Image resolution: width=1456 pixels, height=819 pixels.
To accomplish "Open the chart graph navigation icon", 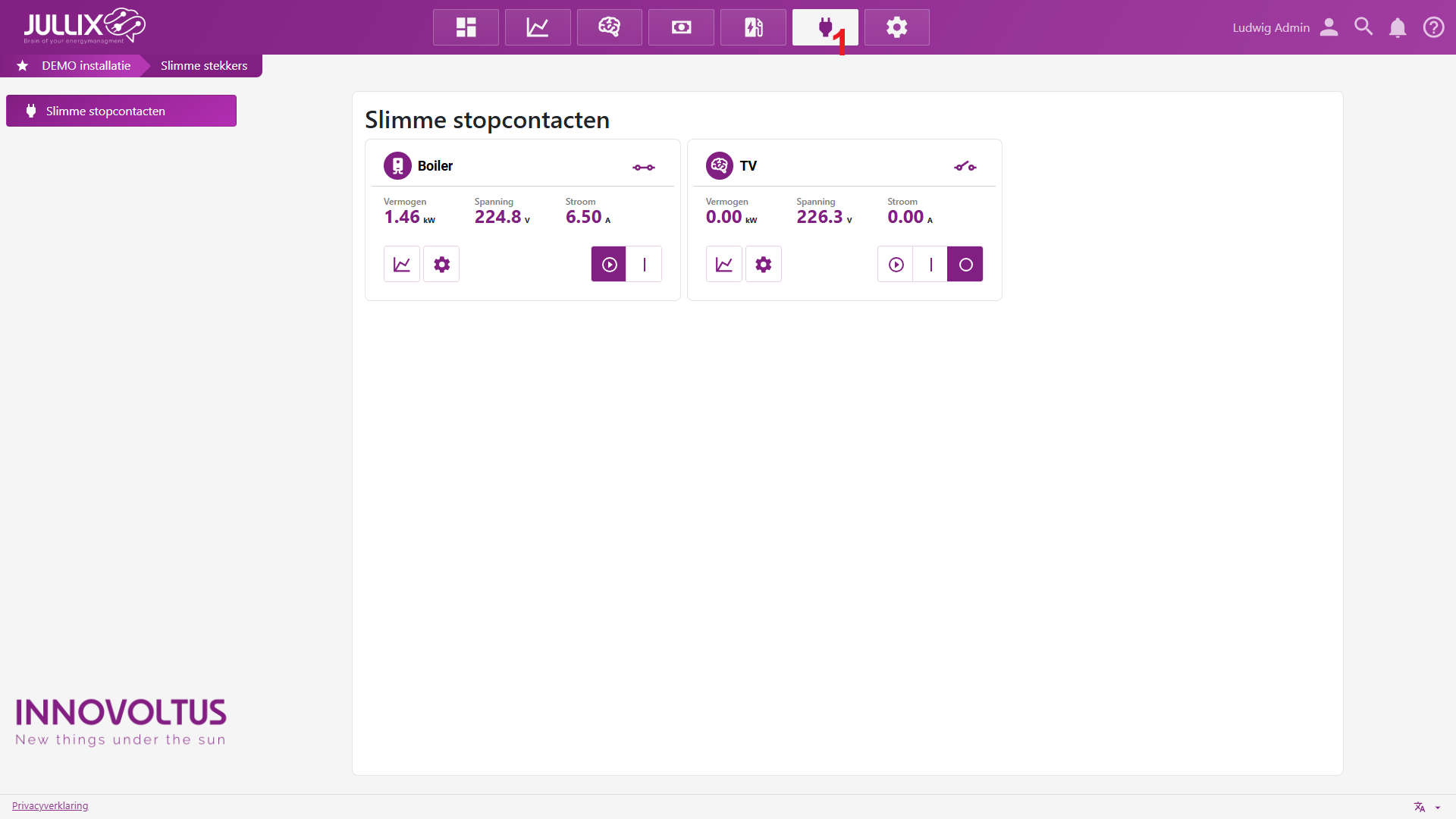I will coord(538,27).
